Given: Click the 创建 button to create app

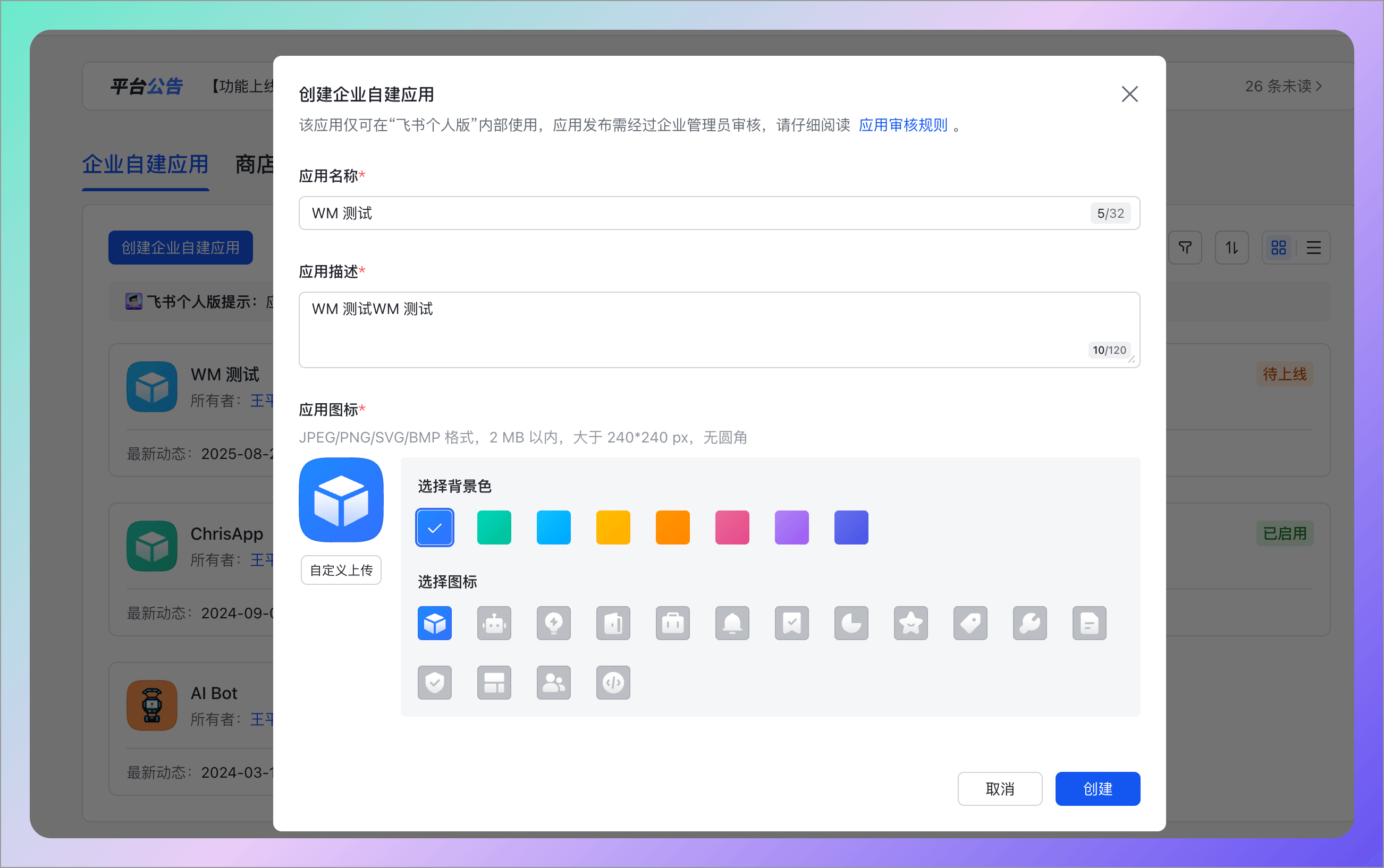Looking at the screenshot, I should (1097, 789).
